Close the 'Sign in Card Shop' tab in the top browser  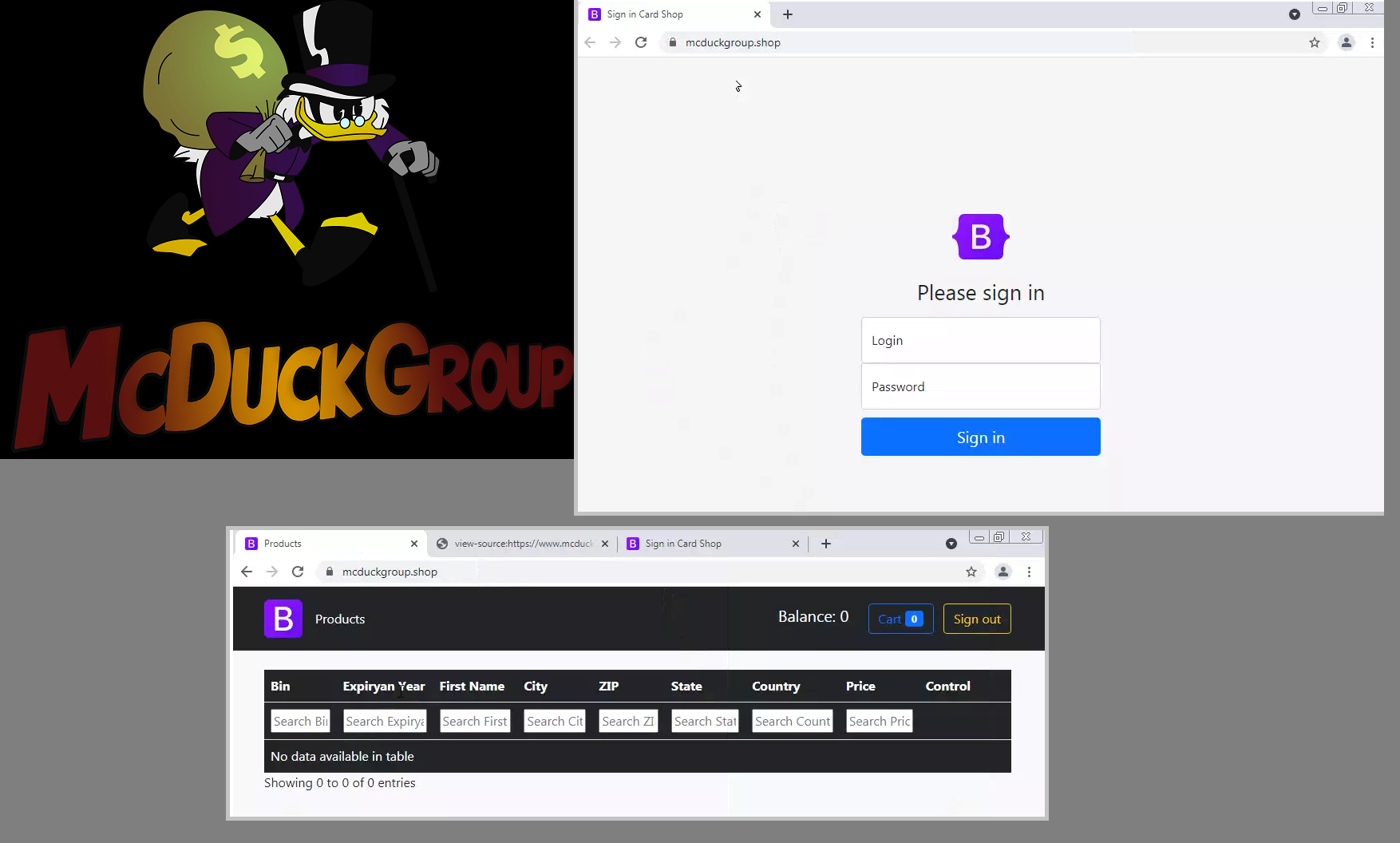pyautogui.click(x=757, y=14)
